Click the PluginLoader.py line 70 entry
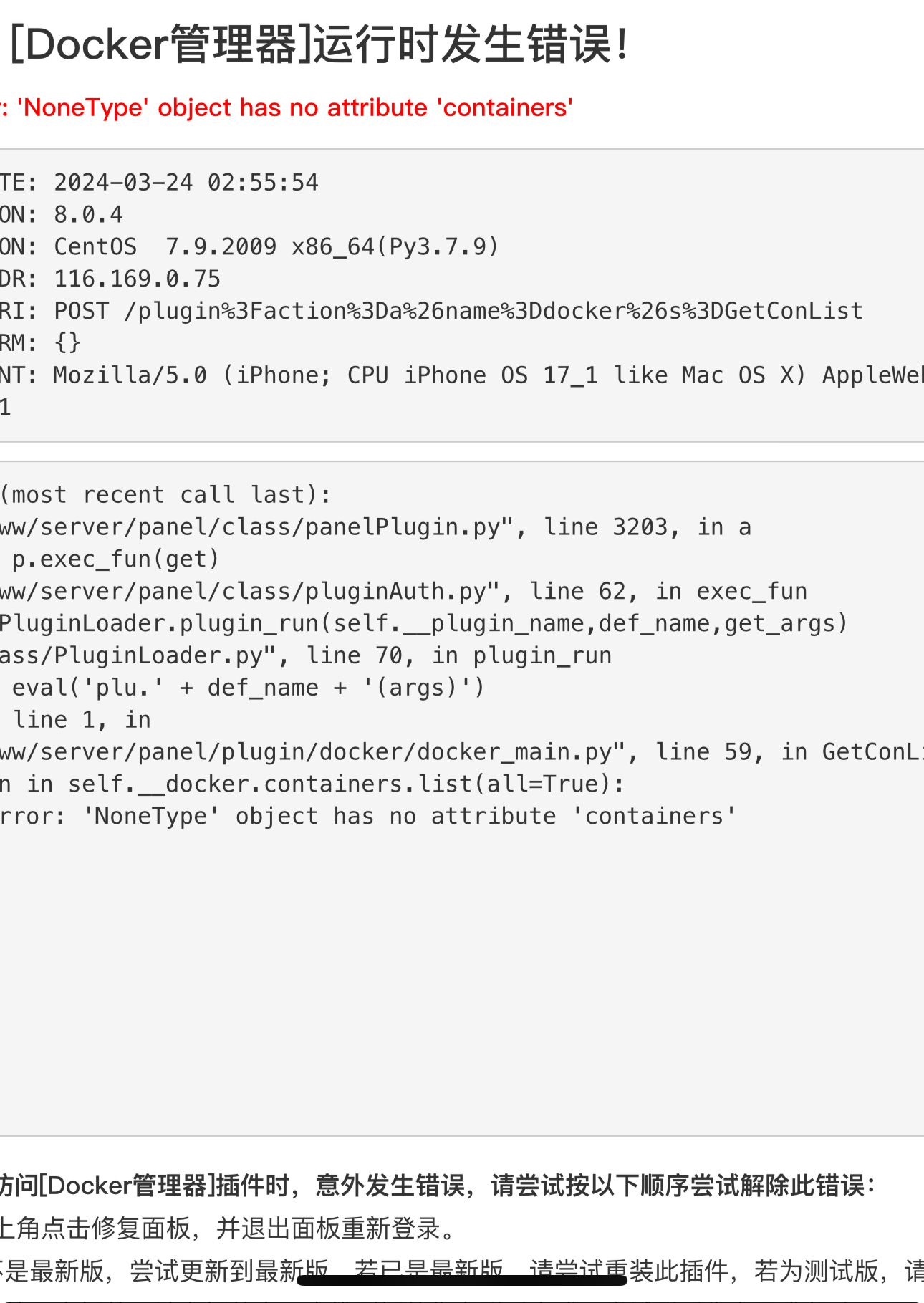Image resolution: width=924 pixels, height=1303 pixels. point(306,656)
